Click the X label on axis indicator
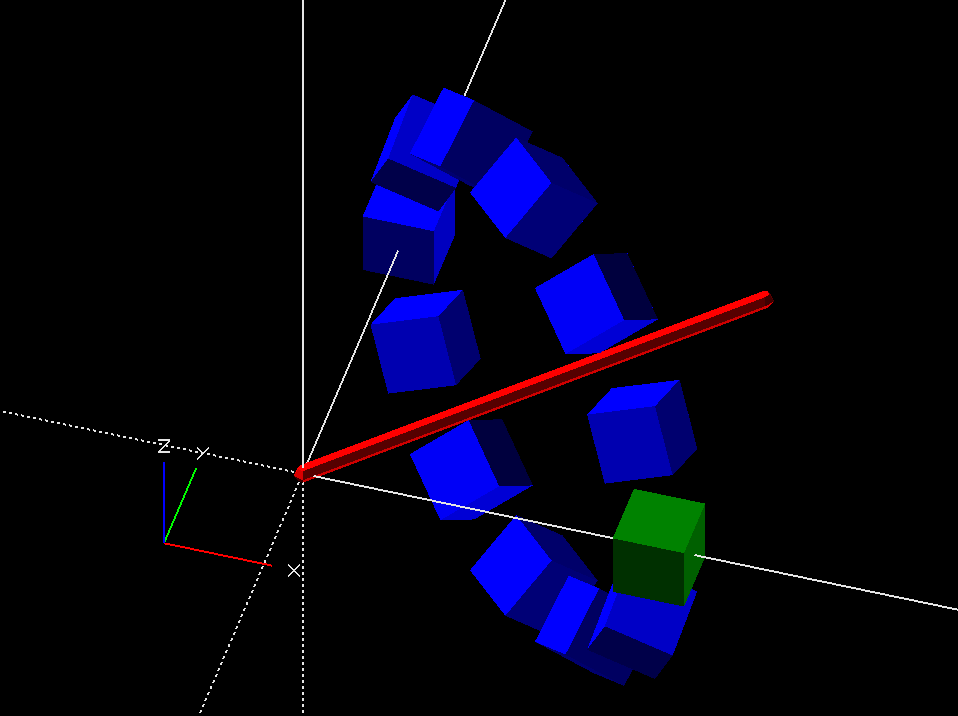This screenshot has height=716, width=958. (x=294, y=570)
